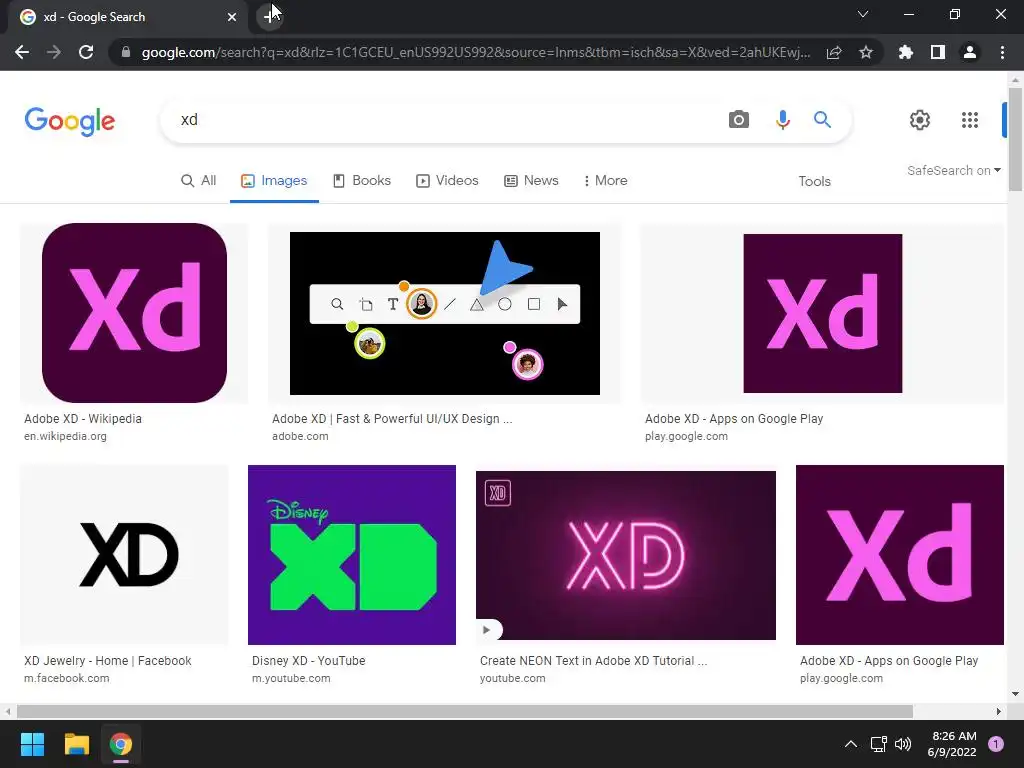The width and height of the screenshot is (1024, 768).
Task: Open File Explorer from the taskbar
Action: [76, 744]
